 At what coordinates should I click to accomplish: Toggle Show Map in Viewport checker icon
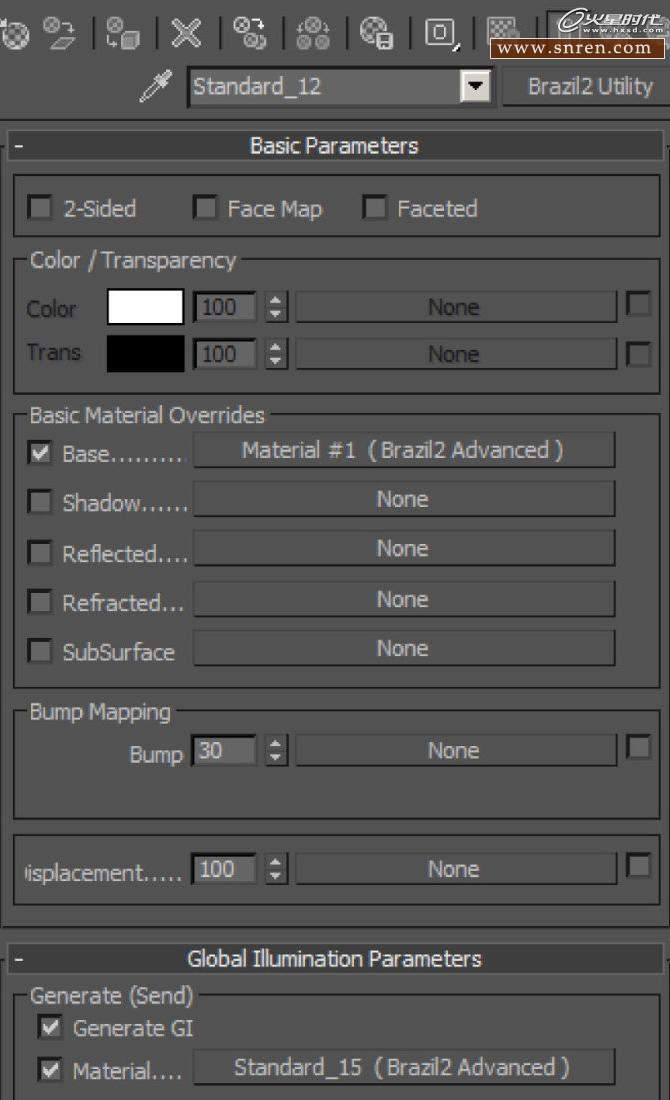click(503, 29)
